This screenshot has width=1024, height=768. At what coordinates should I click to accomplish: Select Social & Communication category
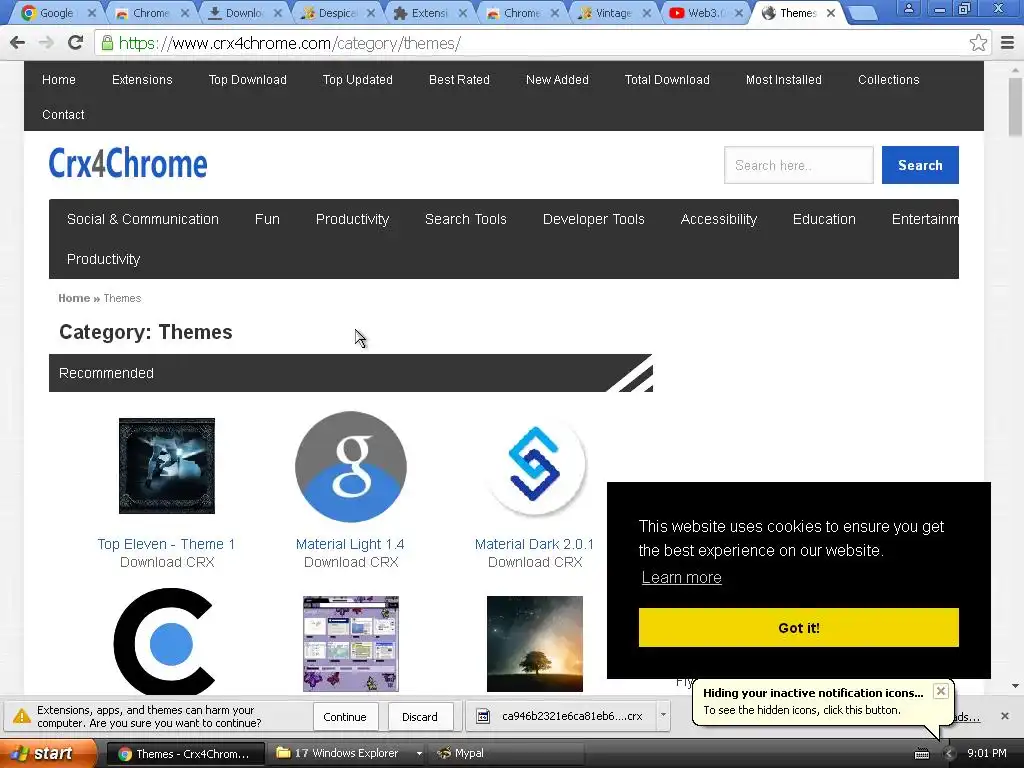tap(142, 219)
